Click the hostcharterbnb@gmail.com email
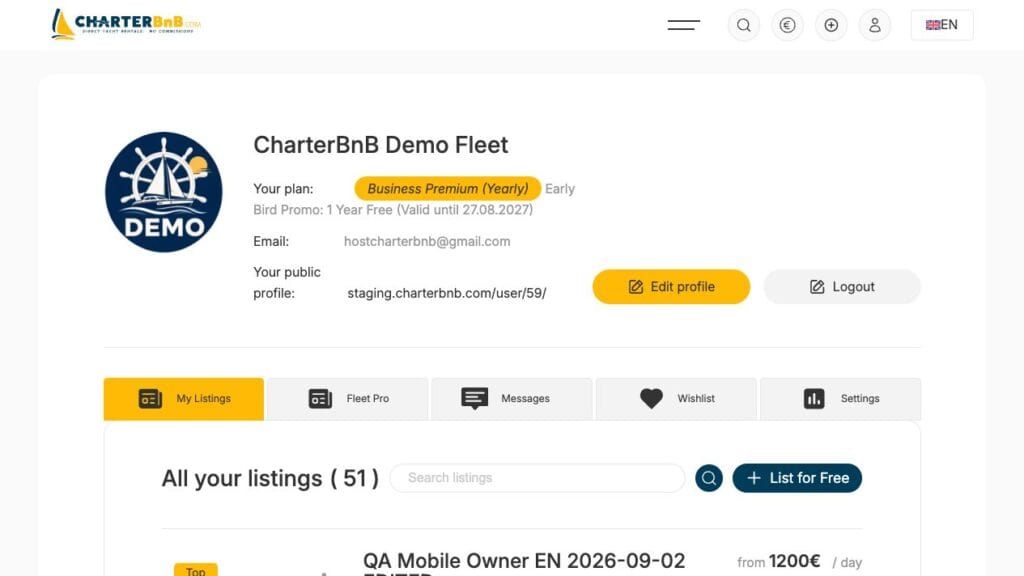Image resolution: width=1024 pixels, height=576 pixels. (427, 241)
